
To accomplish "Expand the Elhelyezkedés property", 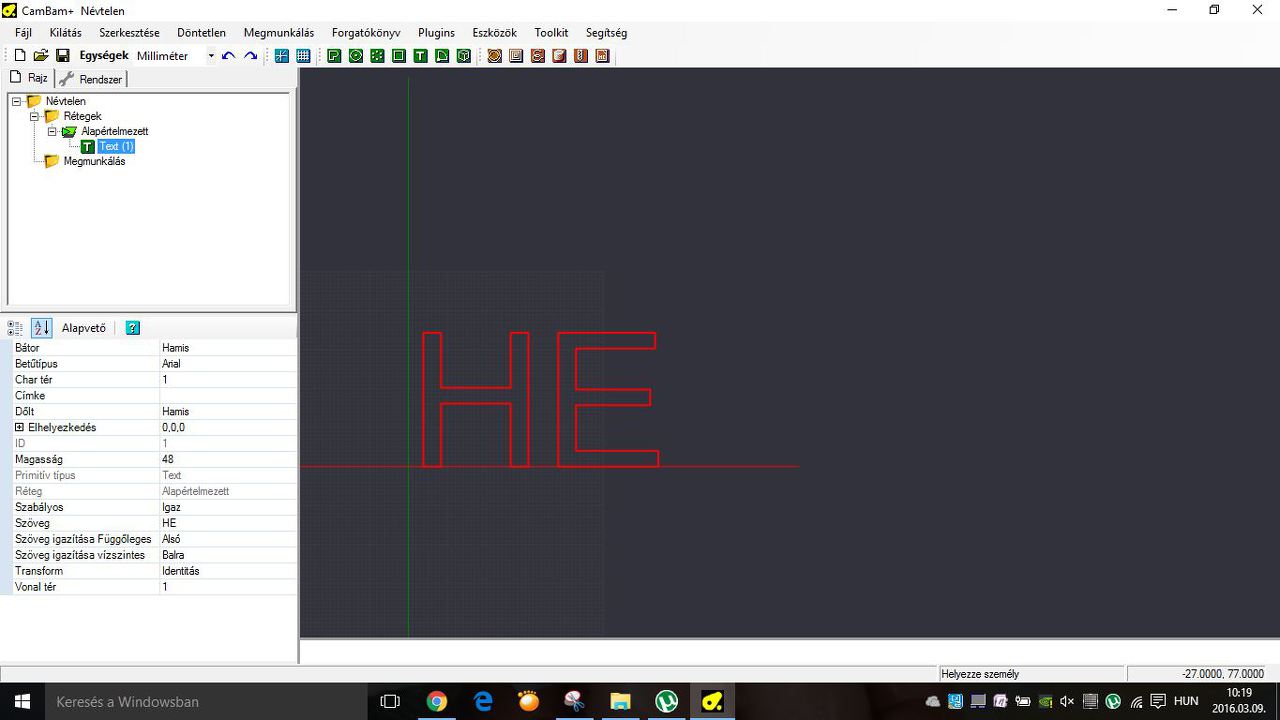I will point(19,427).
